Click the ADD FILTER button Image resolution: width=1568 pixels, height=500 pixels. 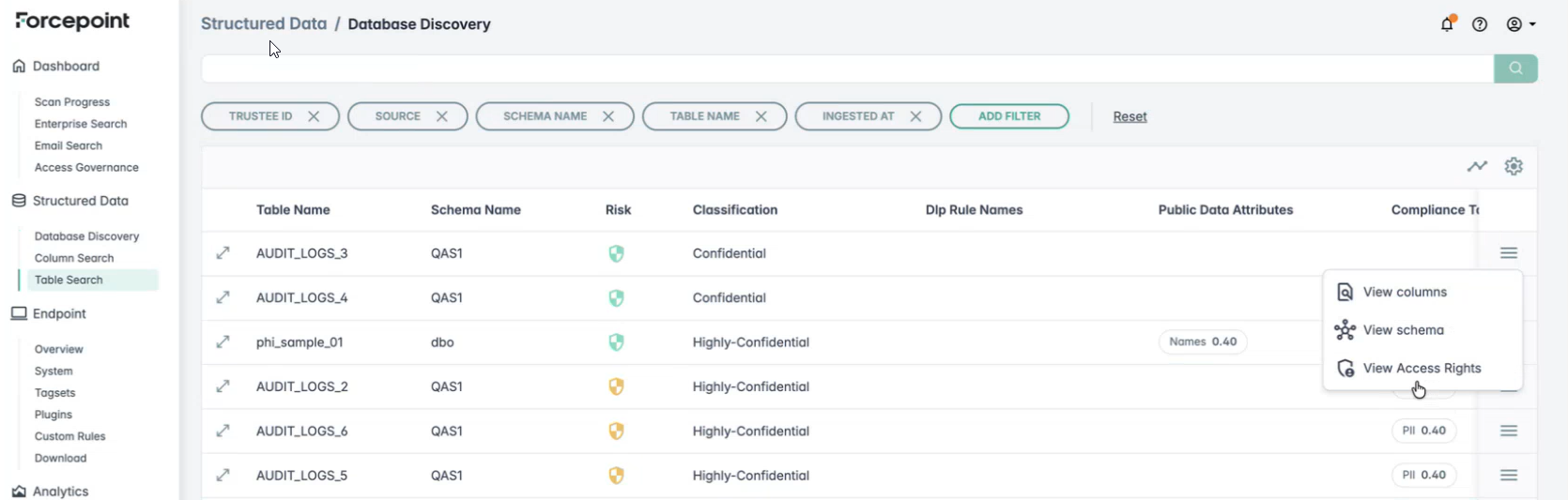[1009, 116]
